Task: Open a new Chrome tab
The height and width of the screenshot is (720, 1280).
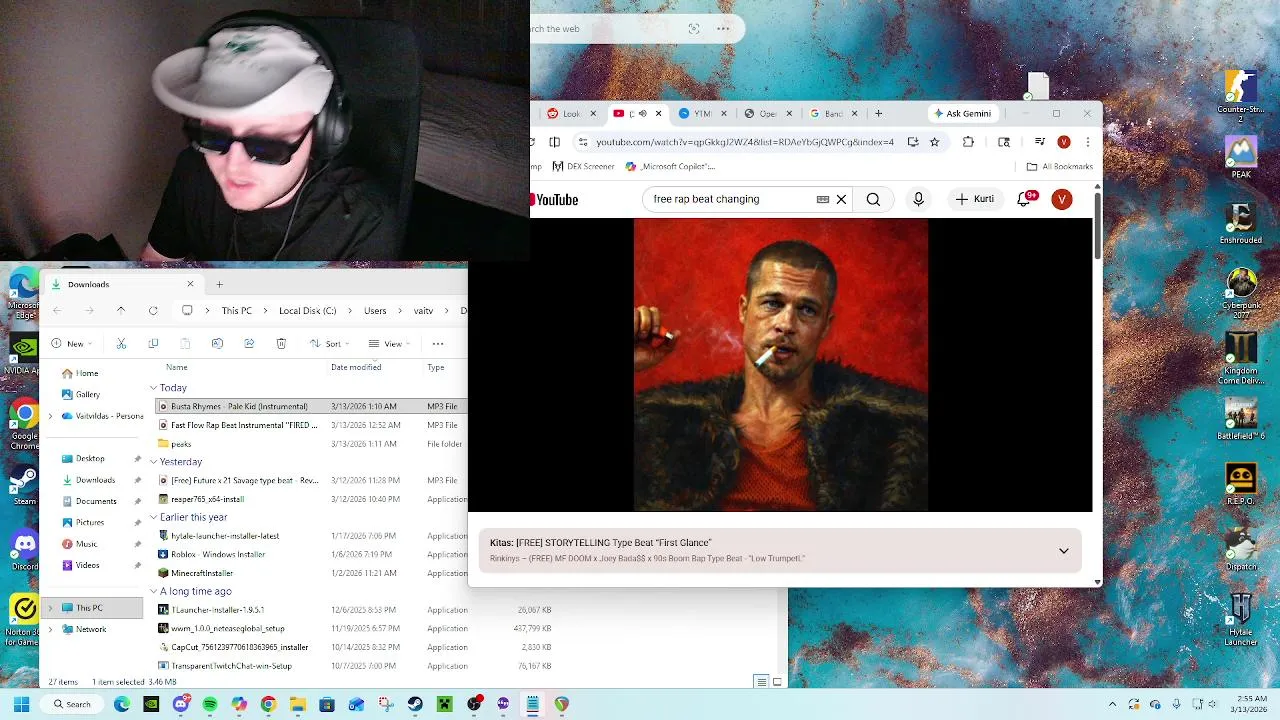Action: [x=878, y=113]
